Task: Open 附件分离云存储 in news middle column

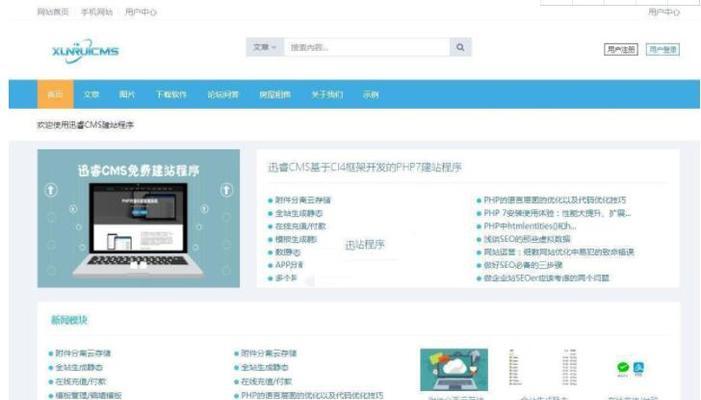Action: click(268, 353)
